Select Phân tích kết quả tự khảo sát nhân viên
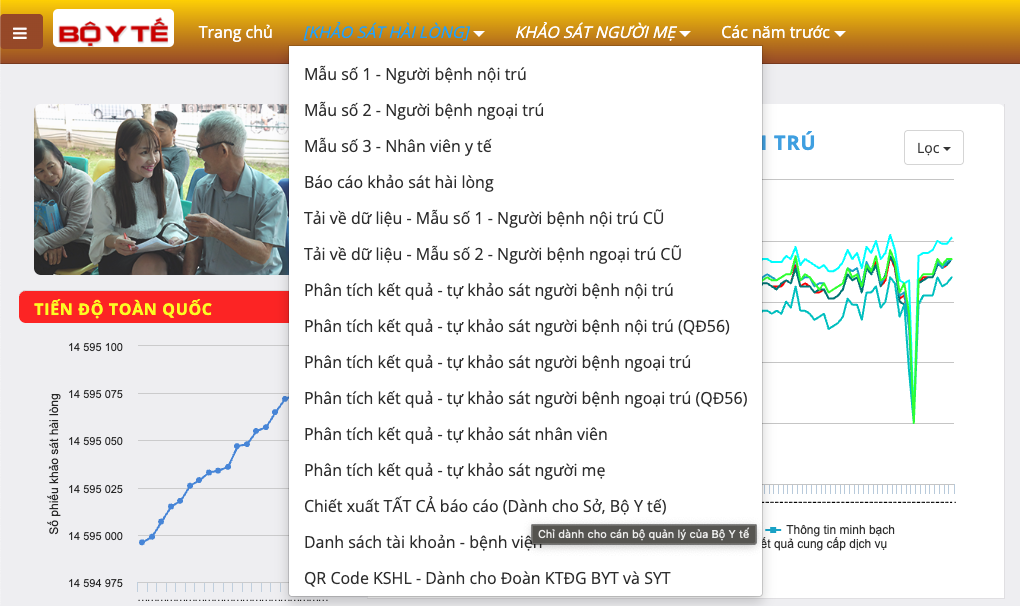 point(455,434)
